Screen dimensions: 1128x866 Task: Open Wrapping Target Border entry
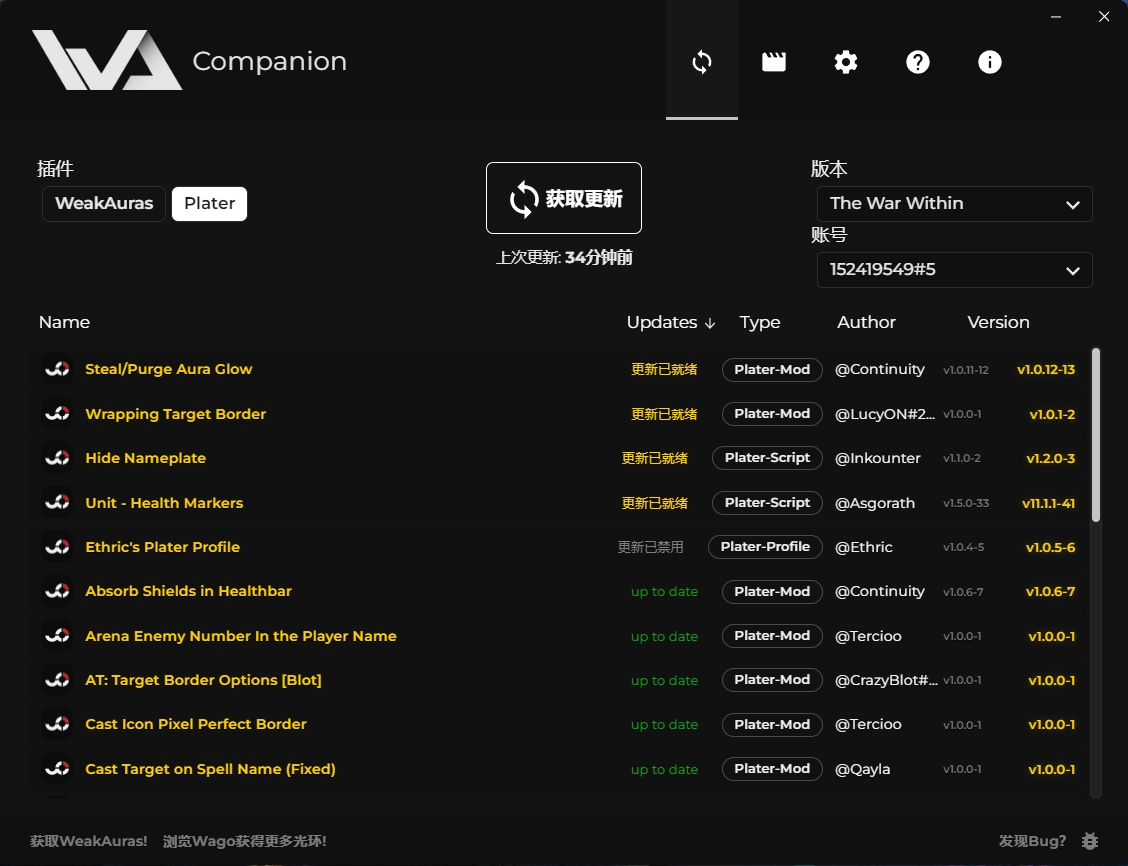[176, 414]
